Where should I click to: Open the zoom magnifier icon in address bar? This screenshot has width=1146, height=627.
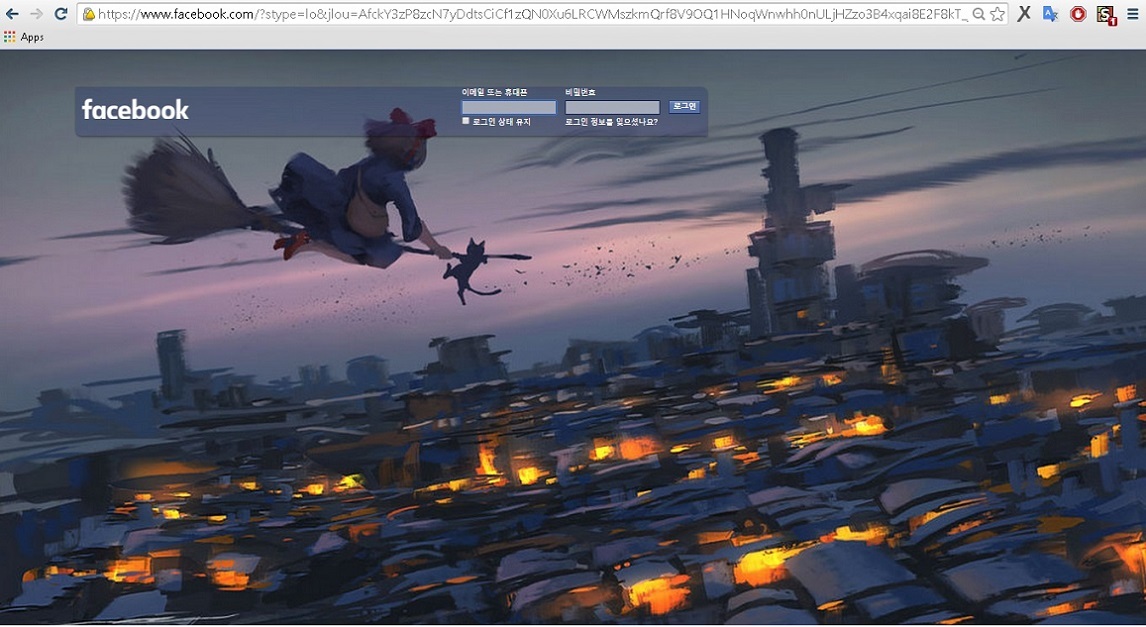979,14
